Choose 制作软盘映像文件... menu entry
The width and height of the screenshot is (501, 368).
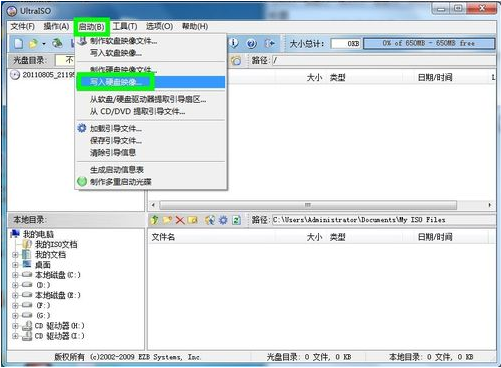(x=151, y=41)
